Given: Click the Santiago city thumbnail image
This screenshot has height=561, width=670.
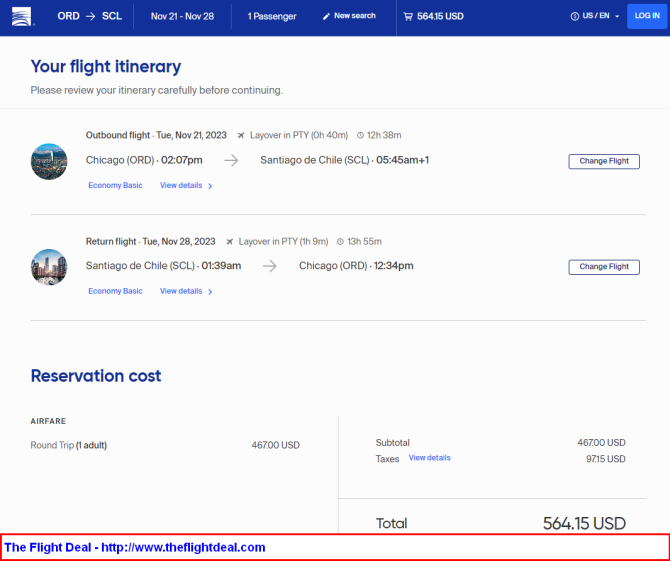Looking at the screenshot, I should pyautogui.click(x=49, y=162).
